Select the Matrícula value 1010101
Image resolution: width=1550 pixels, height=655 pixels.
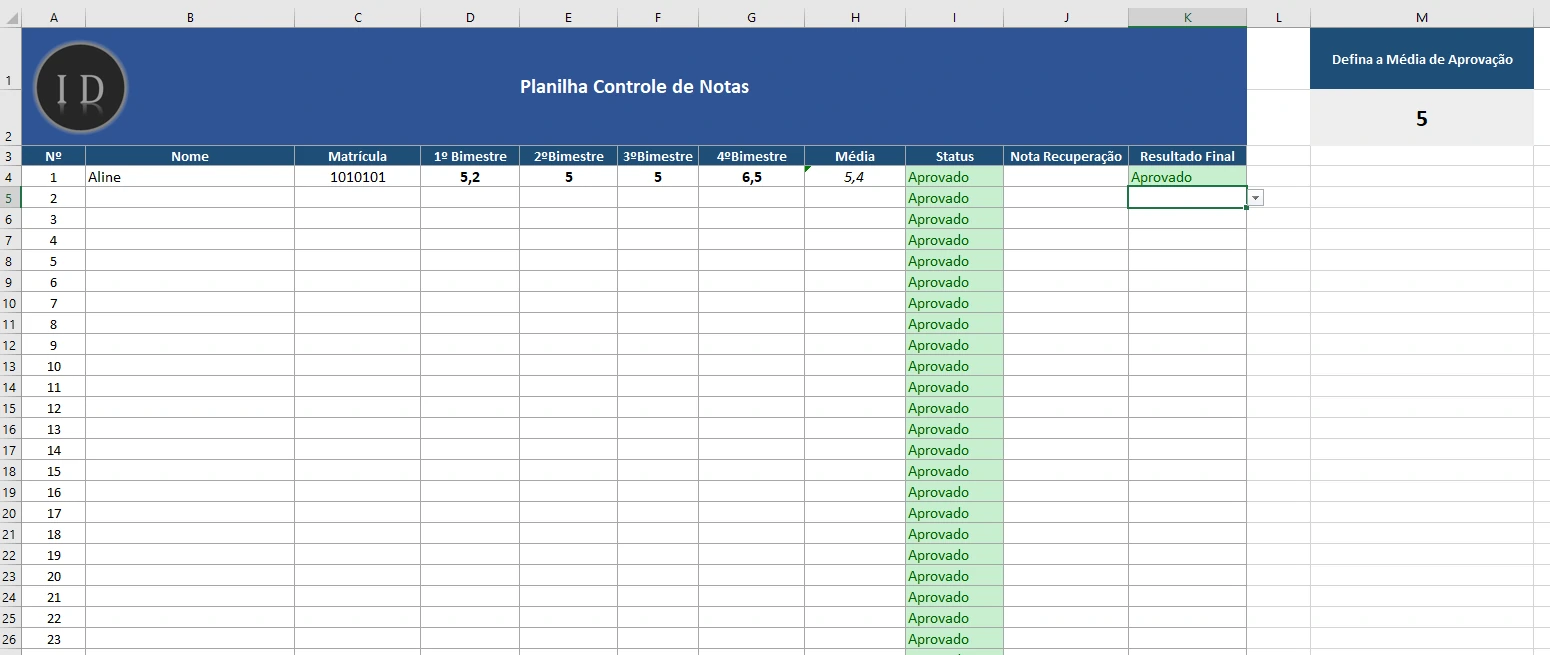pos(357,176)
